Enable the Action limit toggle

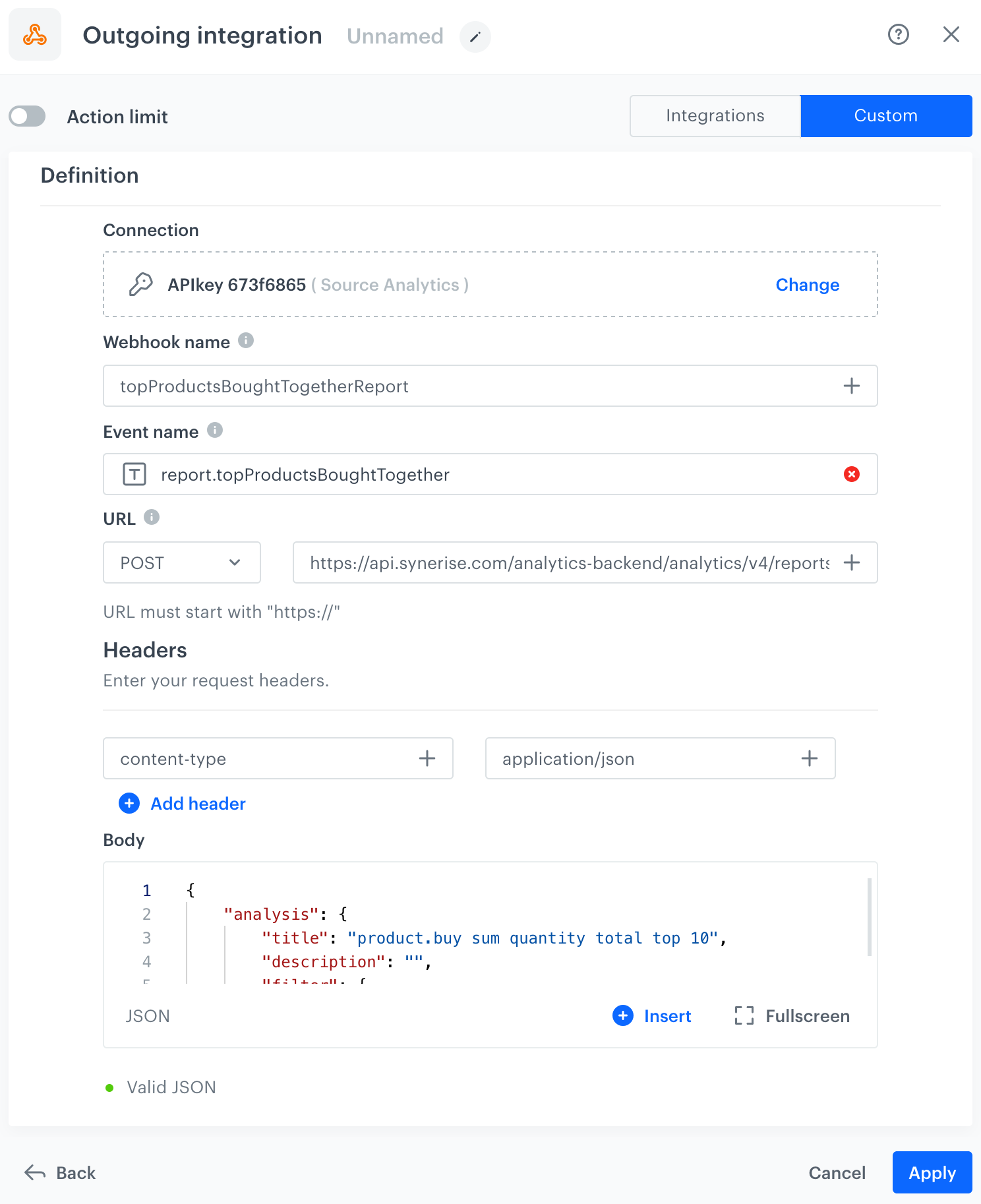pyautogui.click(x=27, y=117)
